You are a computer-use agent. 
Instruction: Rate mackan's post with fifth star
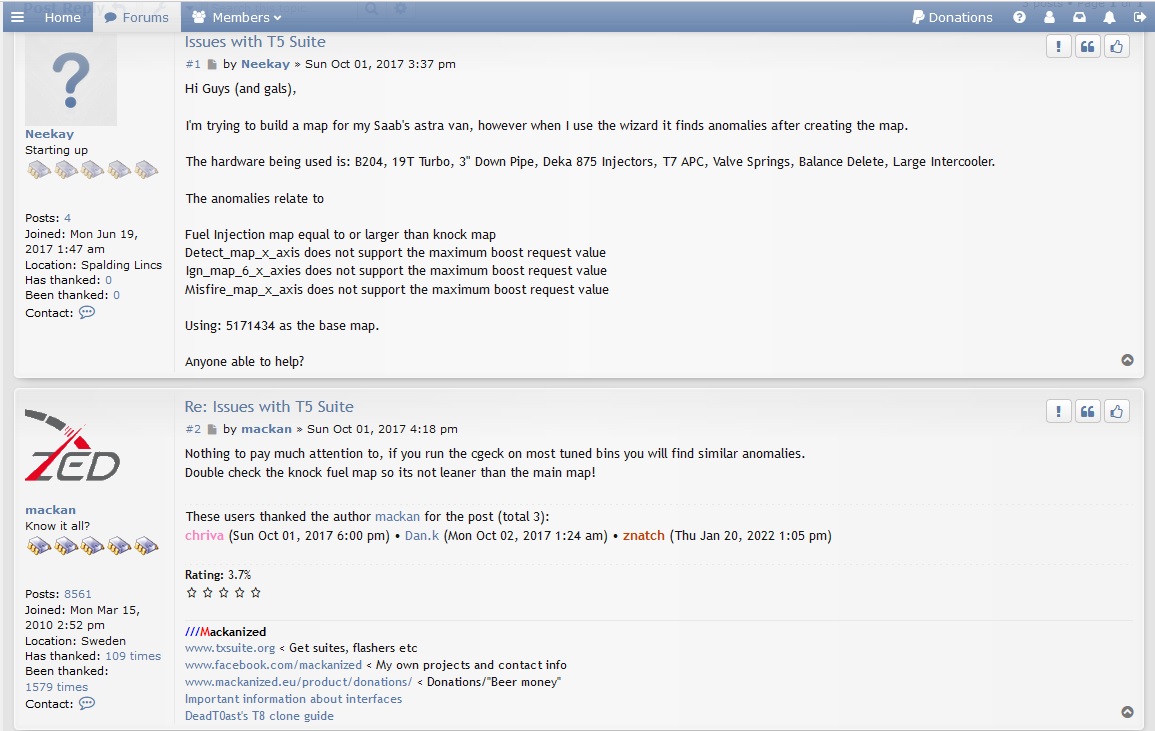[x=256, y=592]
